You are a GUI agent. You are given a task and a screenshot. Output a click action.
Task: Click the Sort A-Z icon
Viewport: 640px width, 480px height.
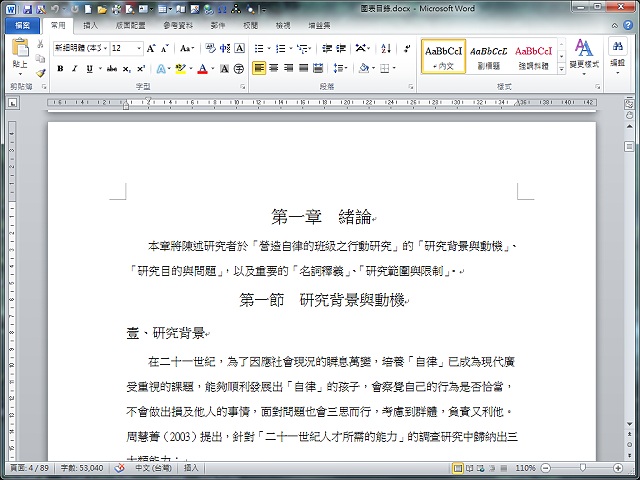pos(386,49)
